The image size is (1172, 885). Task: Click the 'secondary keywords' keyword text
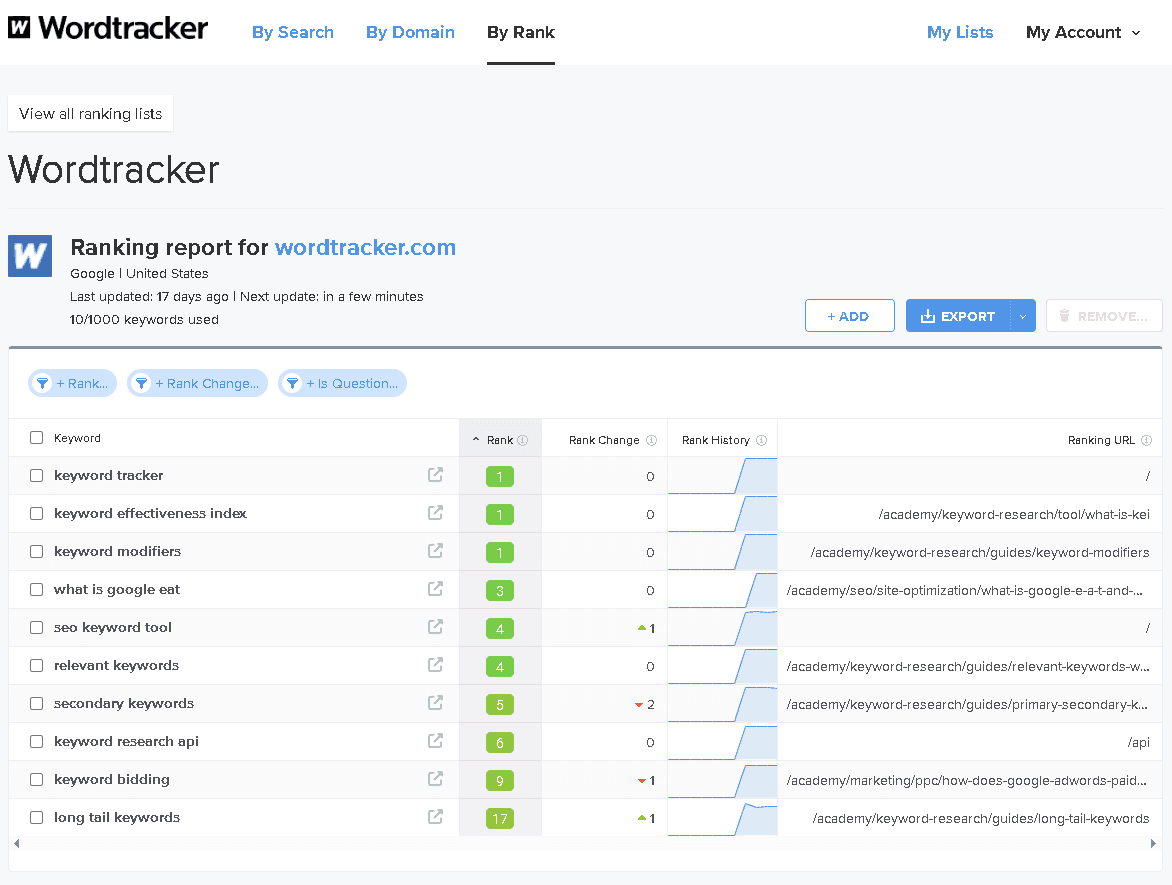123,703
